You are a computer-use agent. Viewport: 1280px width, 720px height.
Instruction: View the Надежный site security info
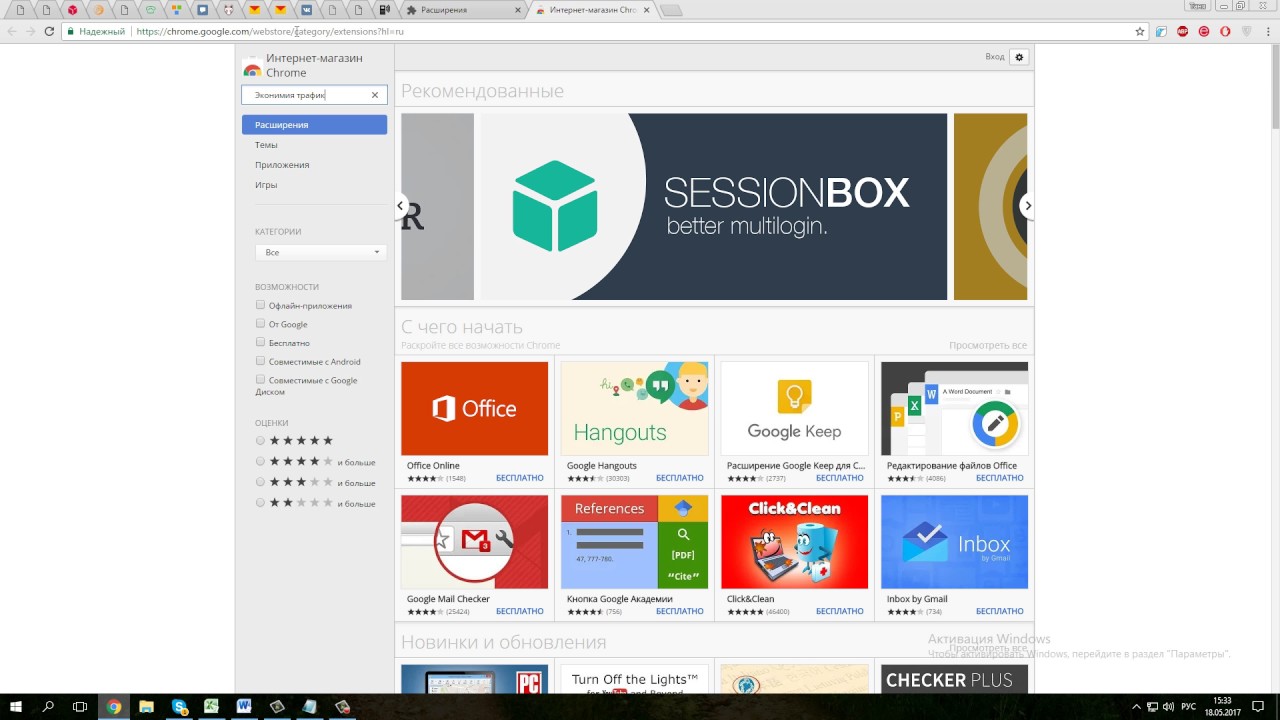97,31
